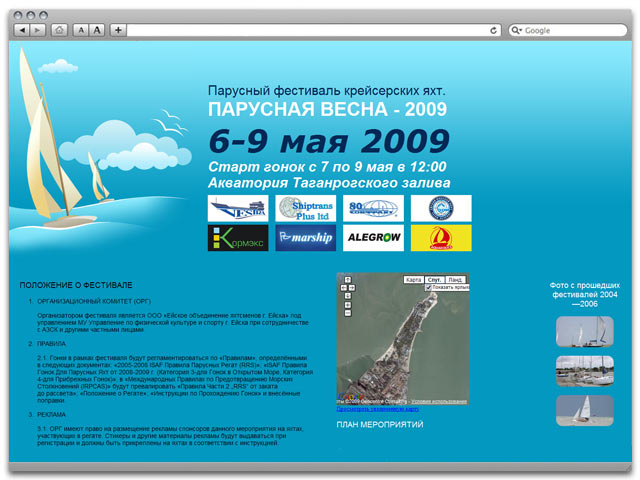Viewport: 640px width, 480px height.
Task: Click the ОРГАНИЗАЦИОННЫЙ КОМИТЕТ (ОРГ) item
Action: 94,301
